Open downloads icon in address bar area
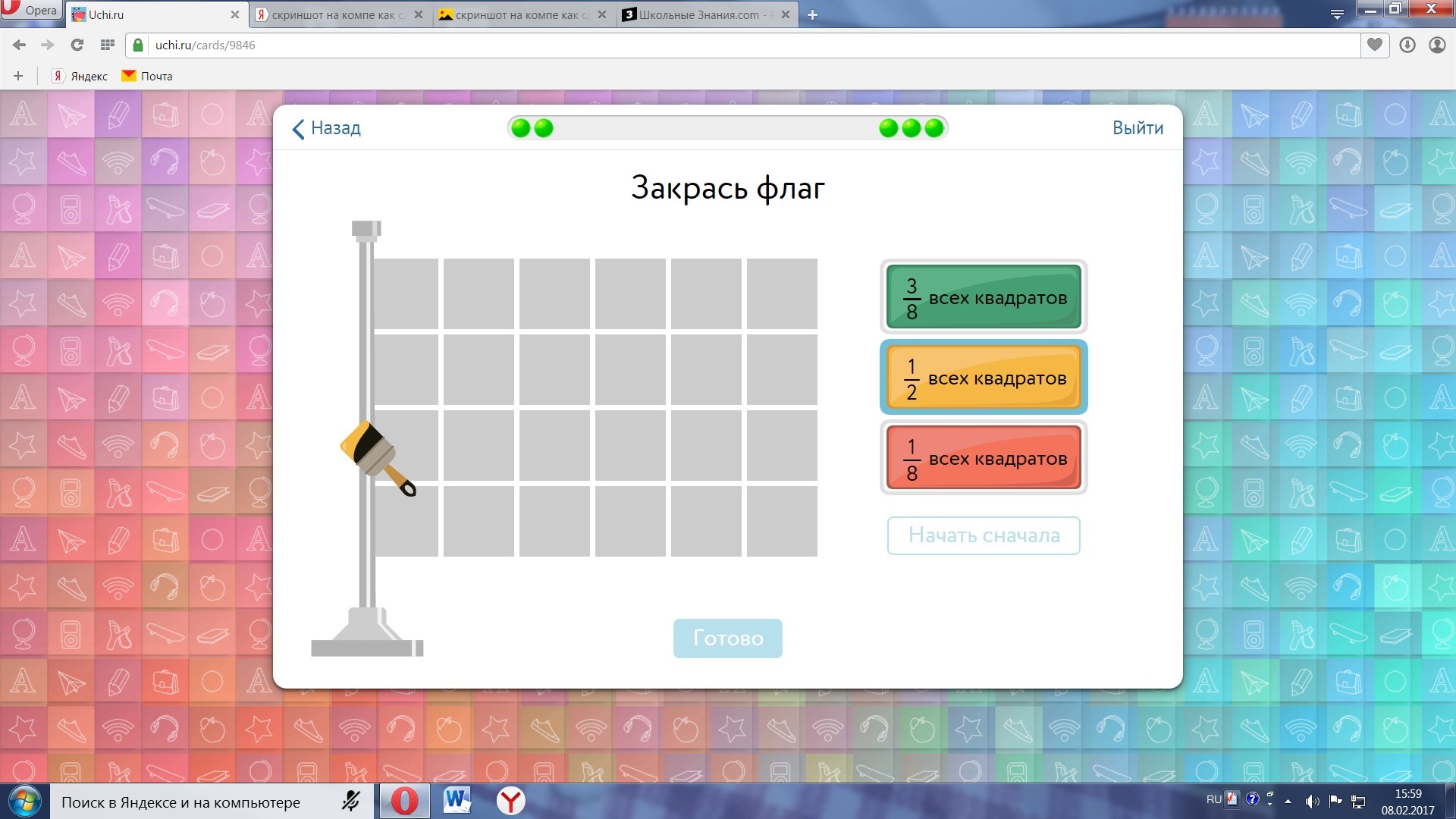 click(x=1407, y=45)
